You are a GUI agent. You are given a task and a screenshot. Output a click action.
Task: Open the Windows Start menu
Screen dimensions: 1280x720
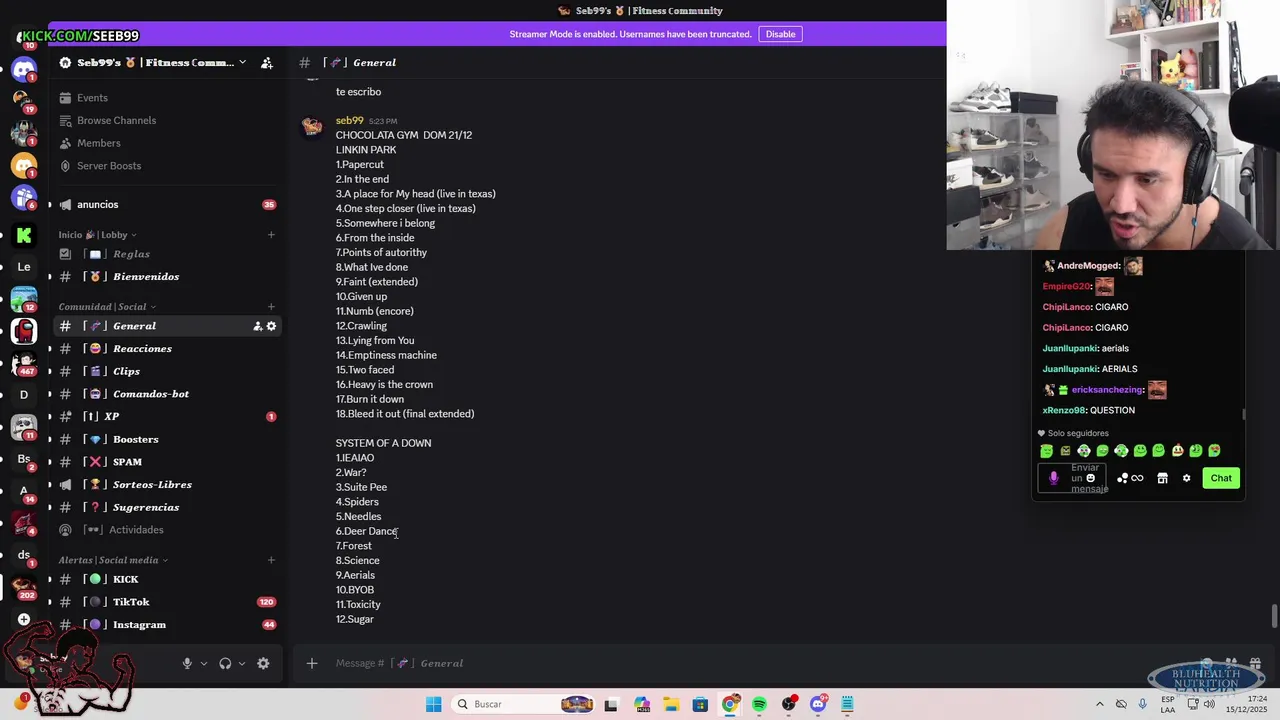tap(433, 704)
